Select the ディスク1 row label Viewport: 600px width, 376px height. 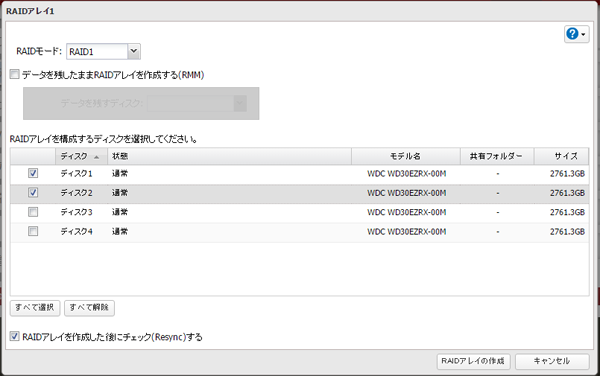76,174
